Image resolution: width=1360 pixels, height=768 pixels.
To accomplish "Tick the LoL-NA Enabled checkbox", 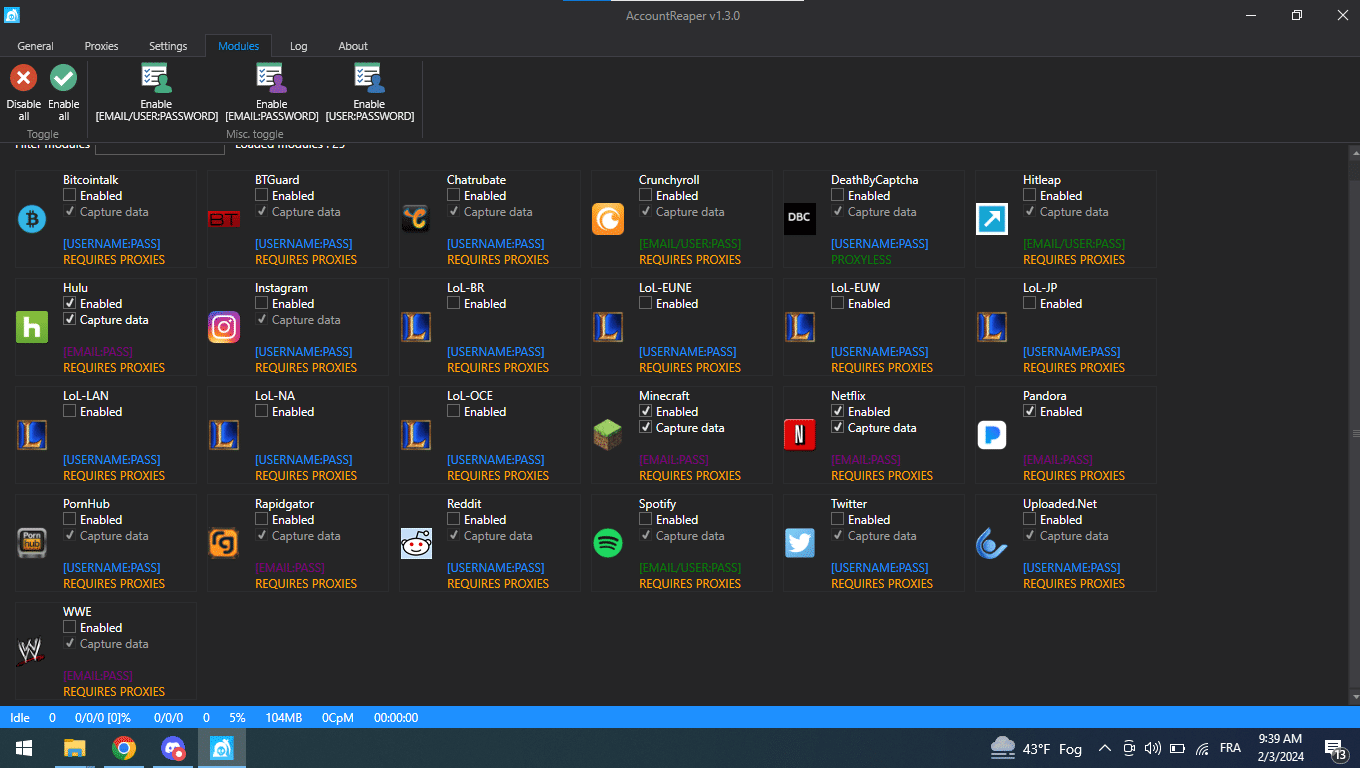I will click(262, 412).
